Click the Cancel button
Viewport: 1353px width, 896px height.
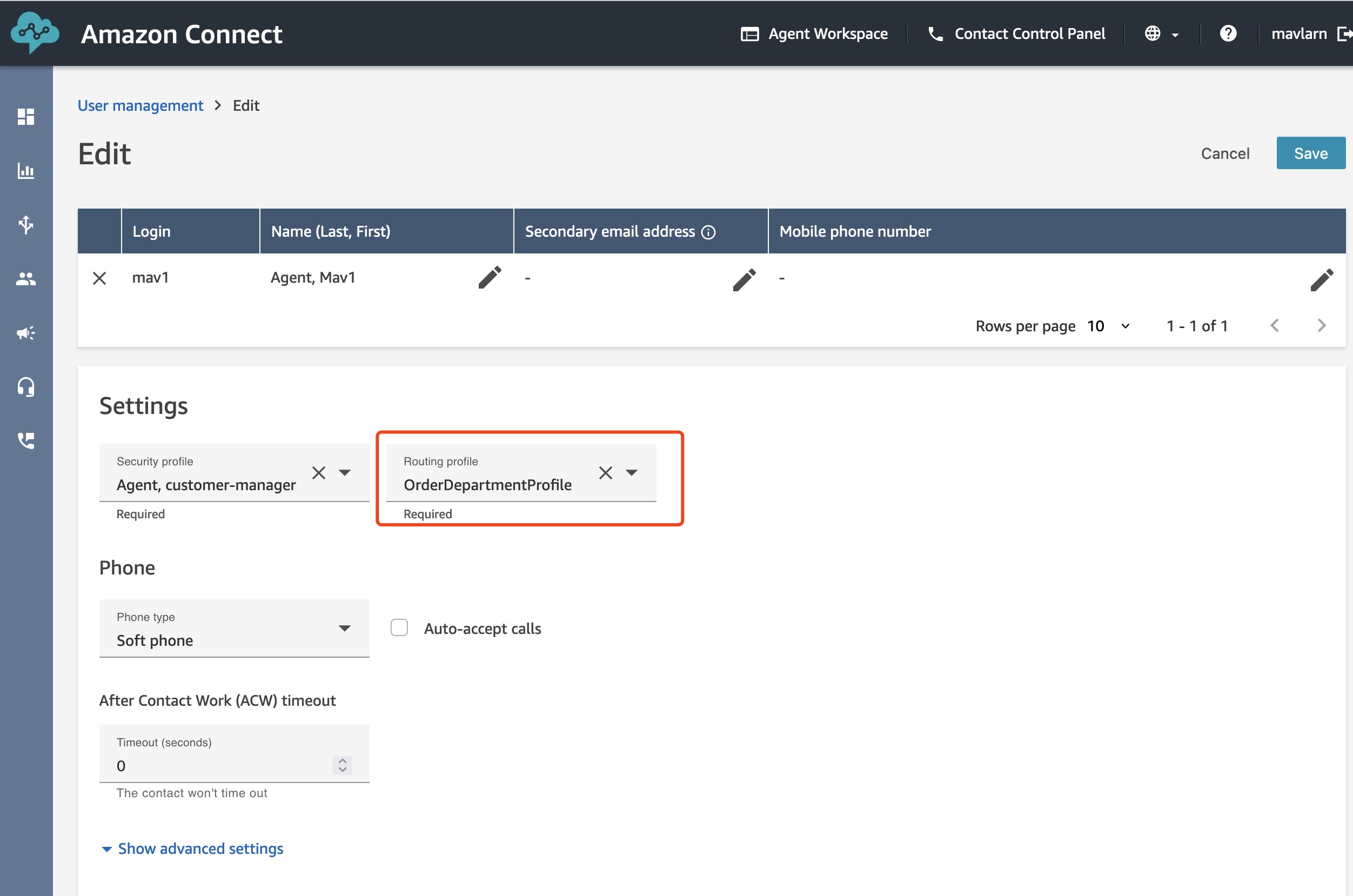click(x=1225, y=153)
